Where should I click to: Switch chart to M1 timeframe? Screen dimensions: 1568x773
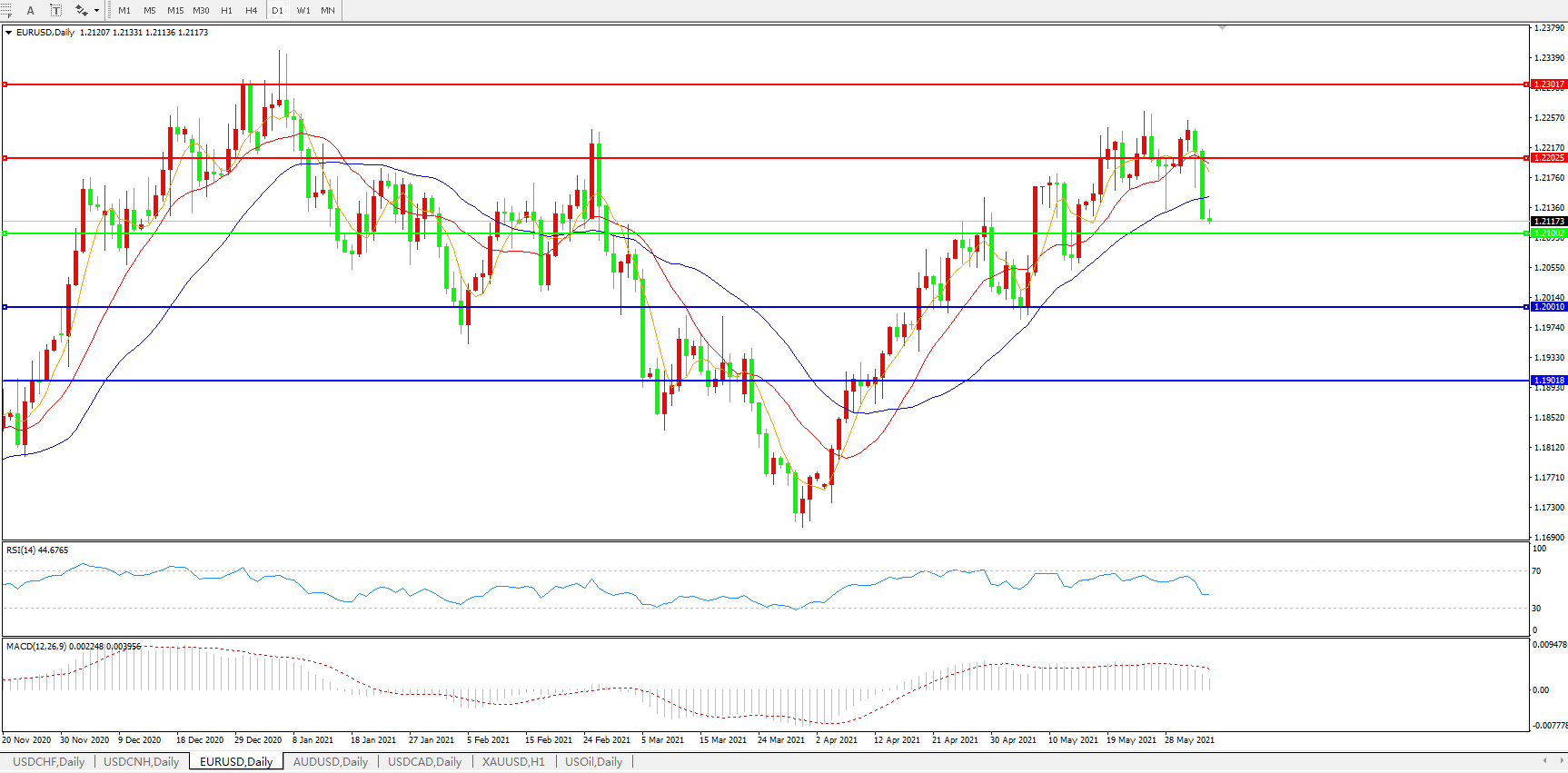(x=124, y=11)
